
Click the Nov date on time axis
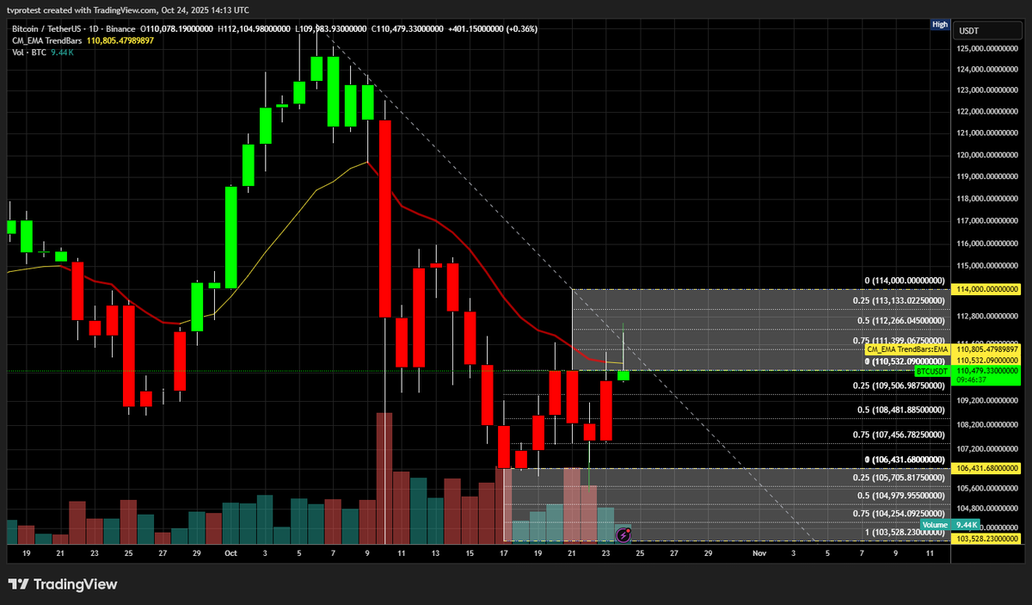760,552
